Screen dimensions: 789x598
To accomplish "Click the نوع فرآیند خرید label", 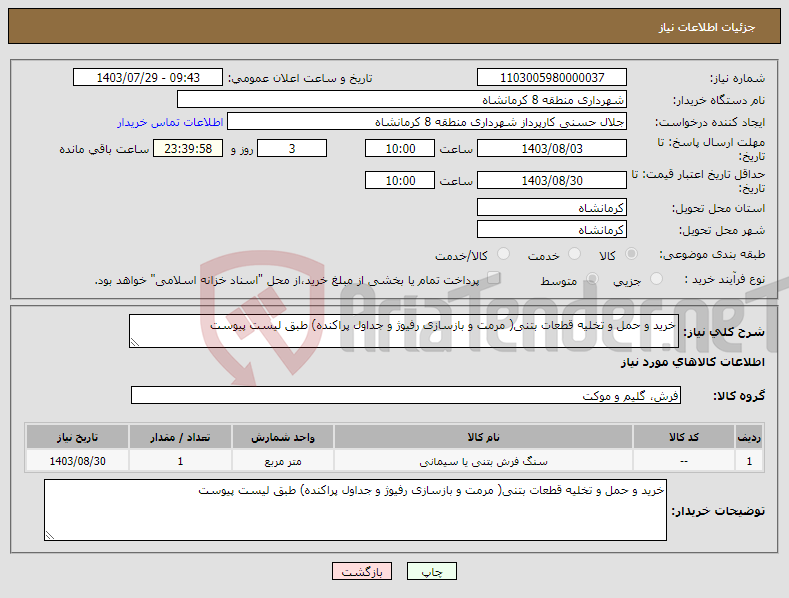I will (725, 279).
